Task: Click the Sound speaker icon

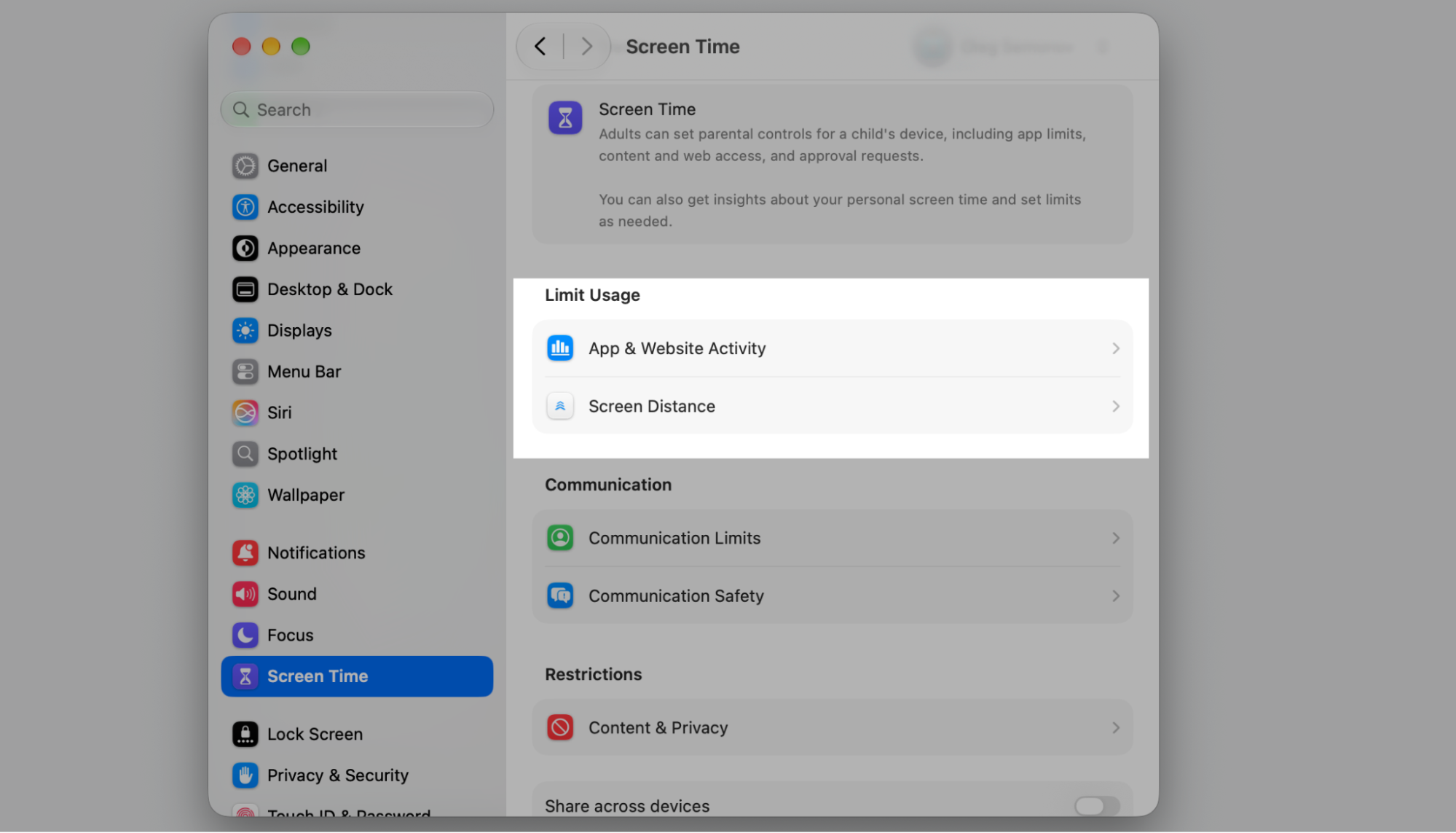Action: tap(245, 594)
